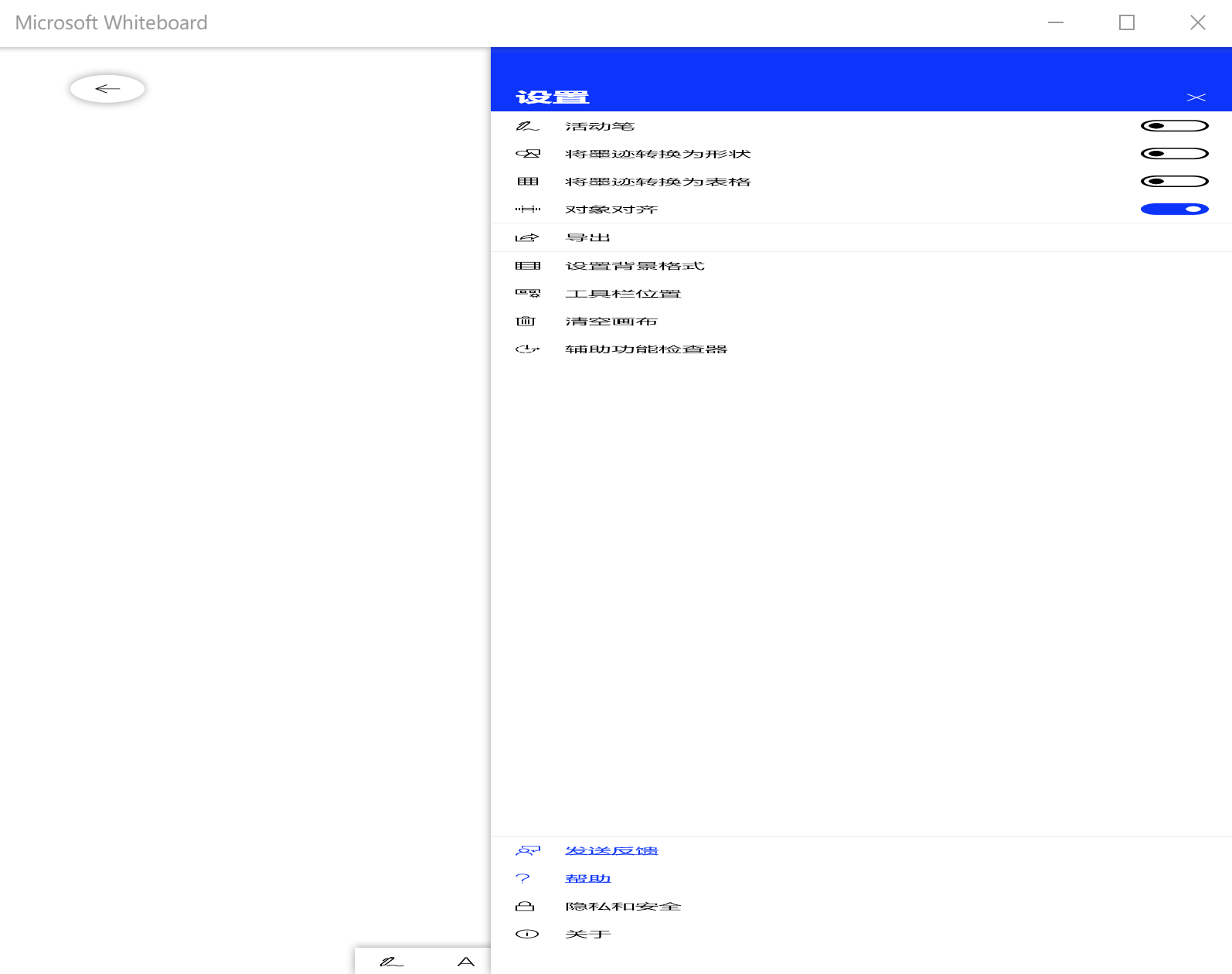The width and height of the screenshot is (1232, 974).
Task: Open 设置背景格式 menu item
Action: coord(635,266)
